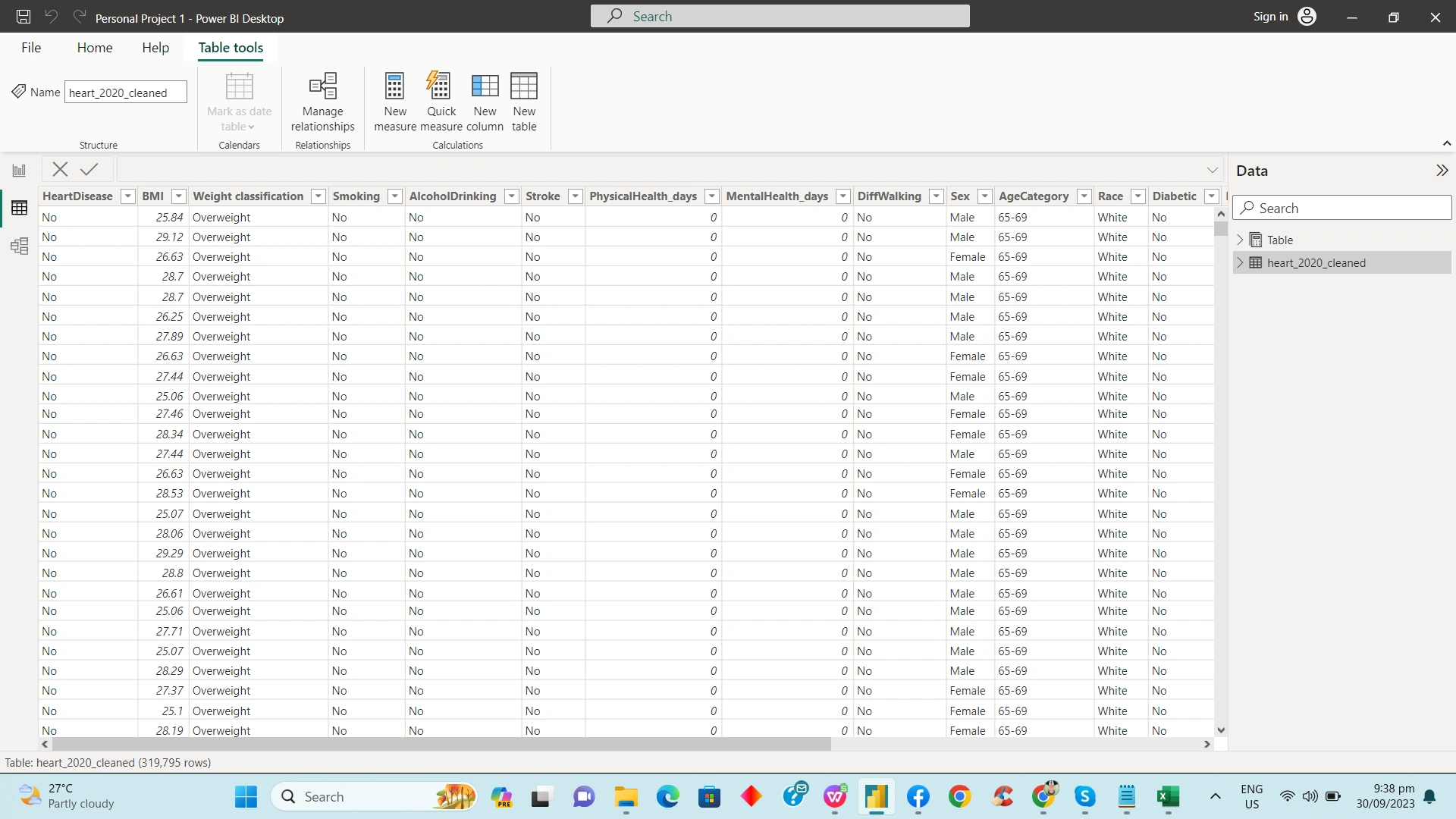Launch Skype from the taskbar
The image size is (1456, 819).
pos(1085,797)
